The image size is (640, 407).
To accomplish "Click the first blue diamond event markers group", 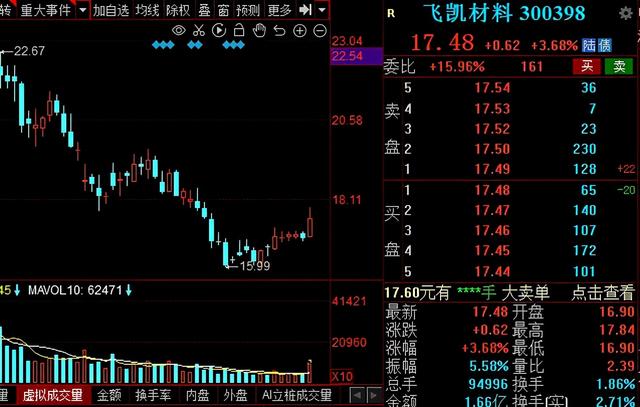I will 163,44.
